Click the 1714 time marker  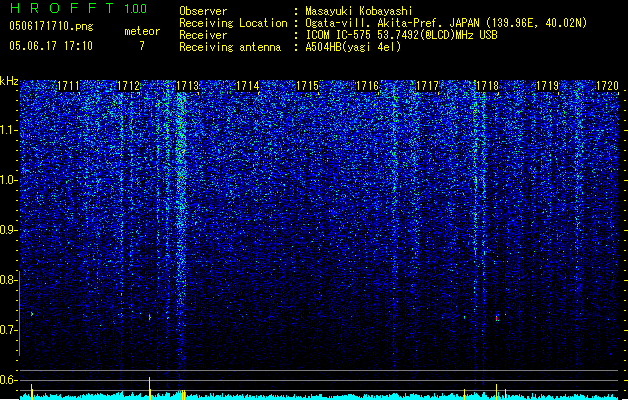pos(248,86)
